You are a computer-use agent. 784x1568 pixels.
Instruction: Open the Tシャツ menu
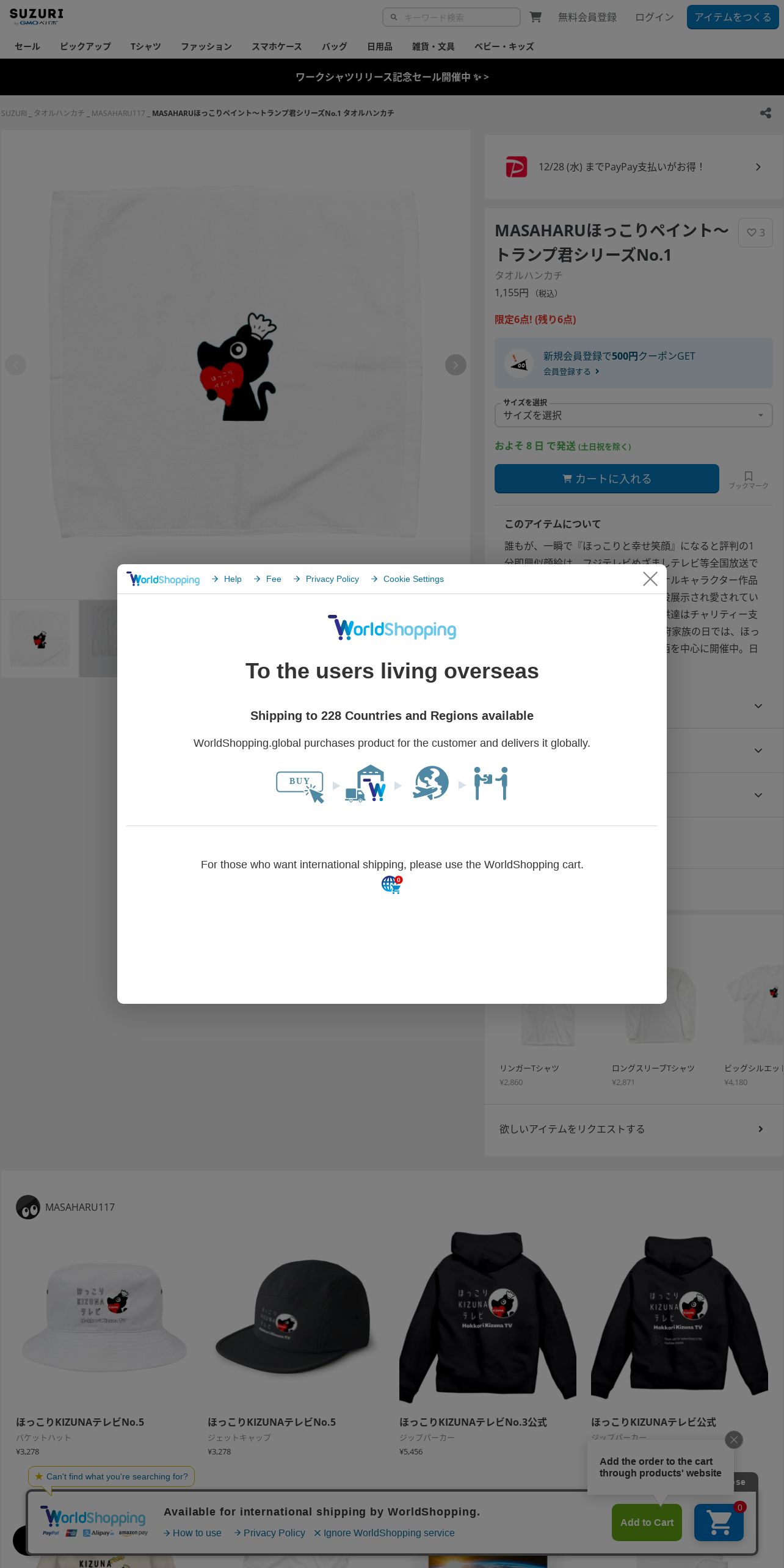point(146,46)
